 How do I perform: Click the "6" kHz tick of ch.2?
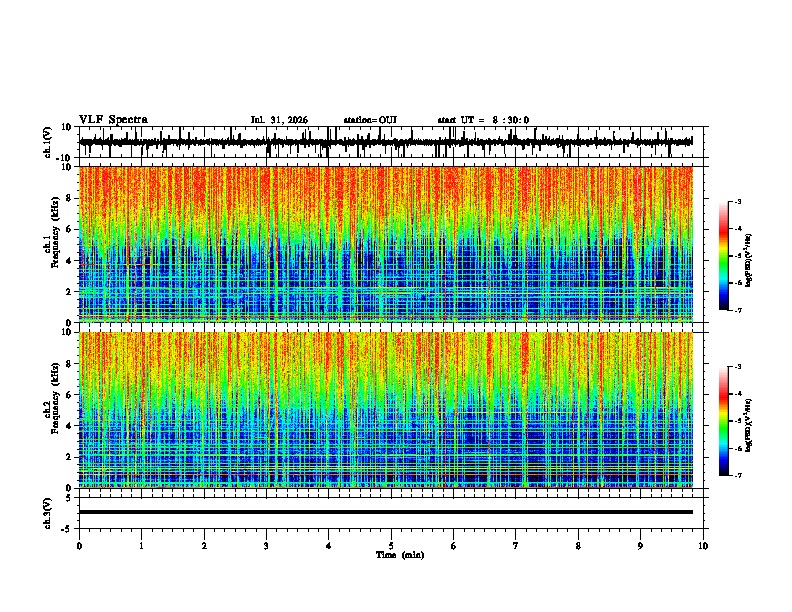70,394
